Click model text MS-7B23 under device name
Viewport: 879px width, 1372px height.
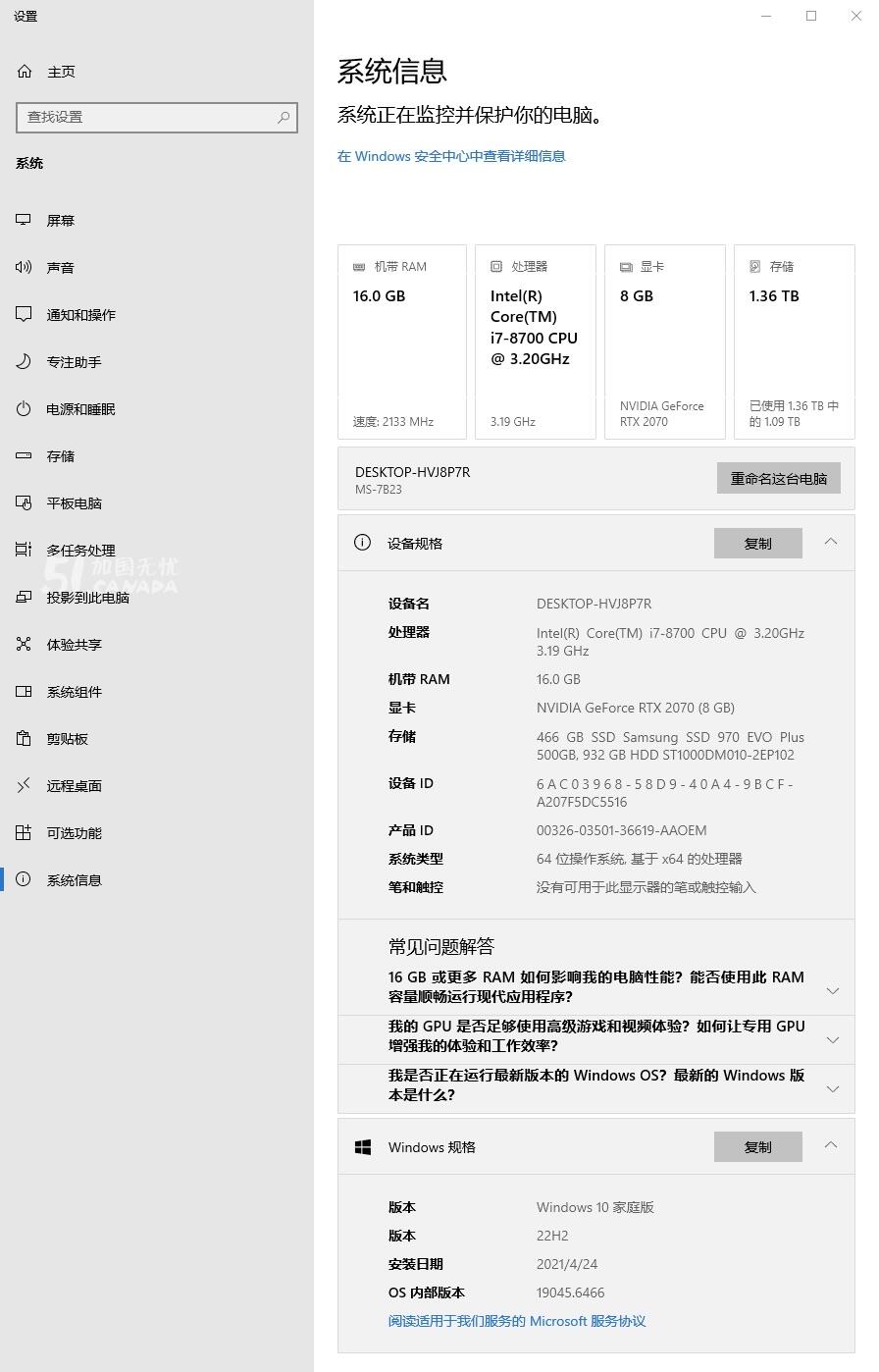click(x=378, y=490)
